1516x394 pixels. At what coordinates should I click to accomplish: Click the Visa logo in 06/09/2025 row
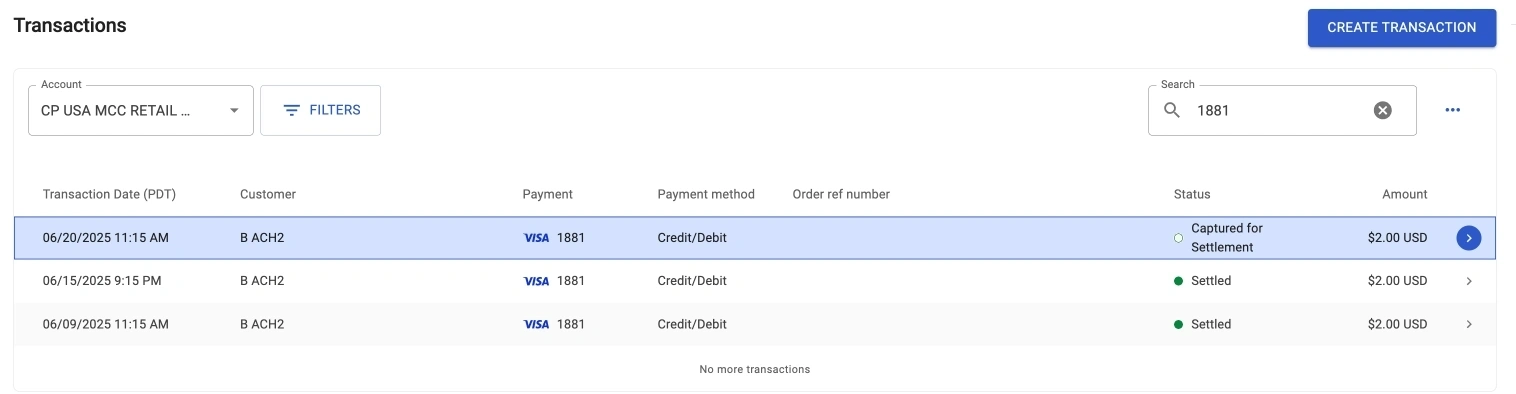(x=537, y=324)
